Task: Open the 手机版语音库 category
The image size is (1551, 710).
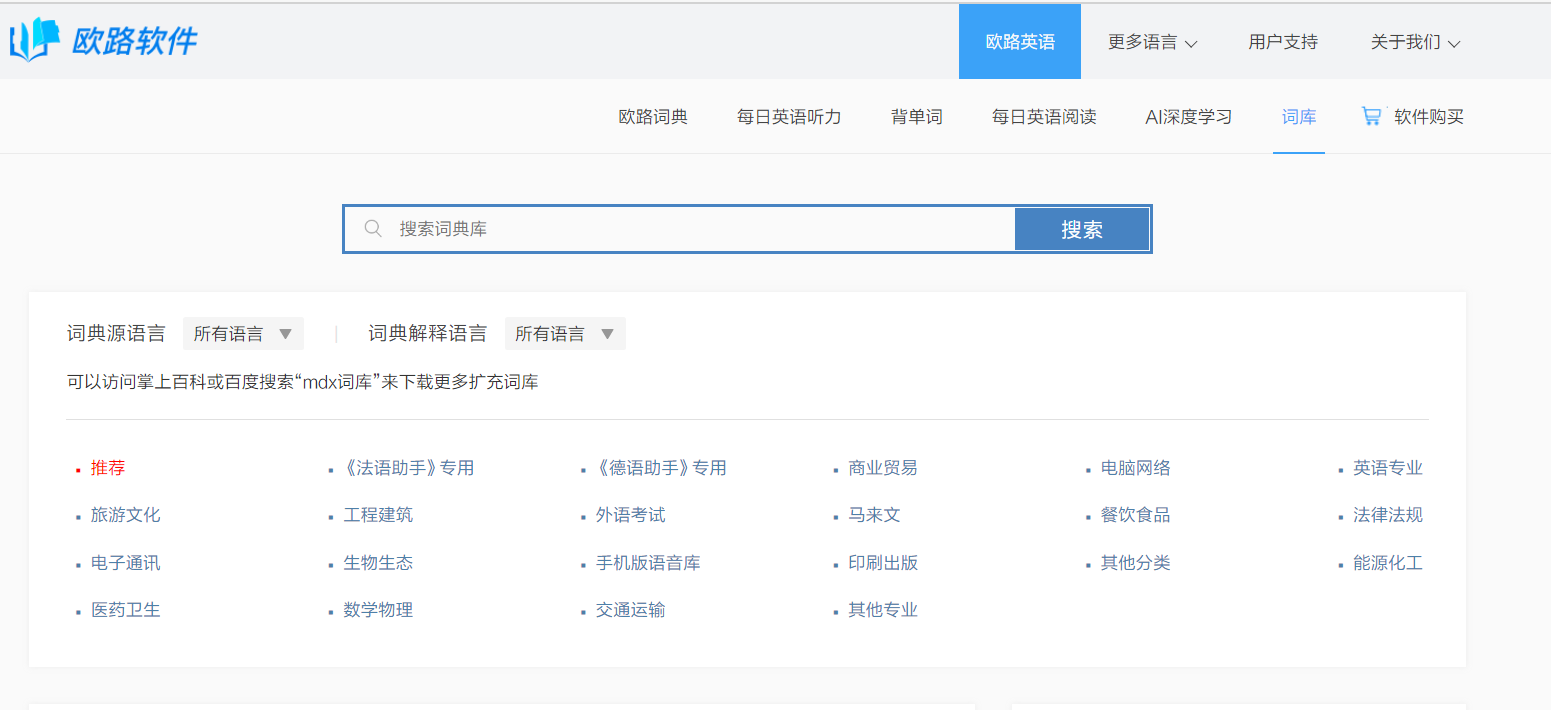Action: click(x=648, y=563)
